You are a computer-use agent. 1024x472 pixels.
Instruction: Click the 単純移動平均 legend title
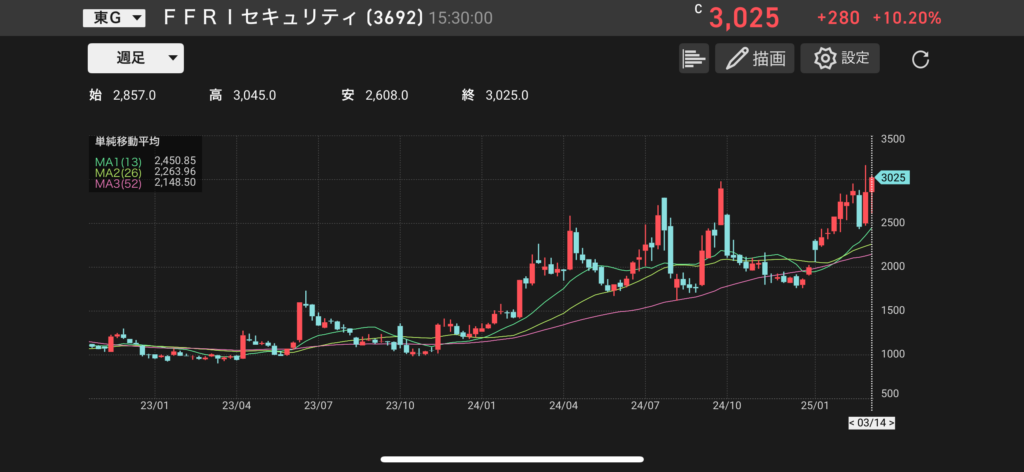127,142
